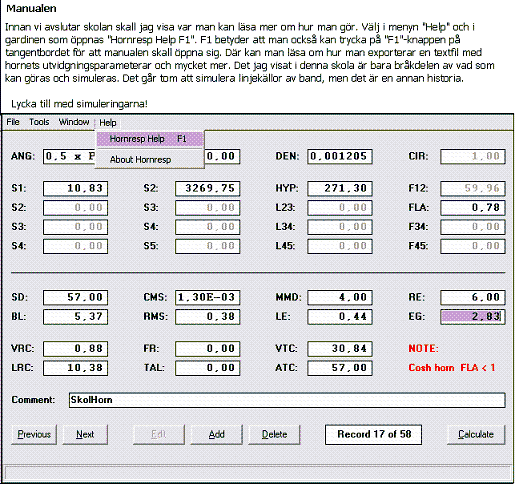Click the red 'Cosh horn FLA < 1' note
Screen dimensions: 515x484
[x=452, y=368]
